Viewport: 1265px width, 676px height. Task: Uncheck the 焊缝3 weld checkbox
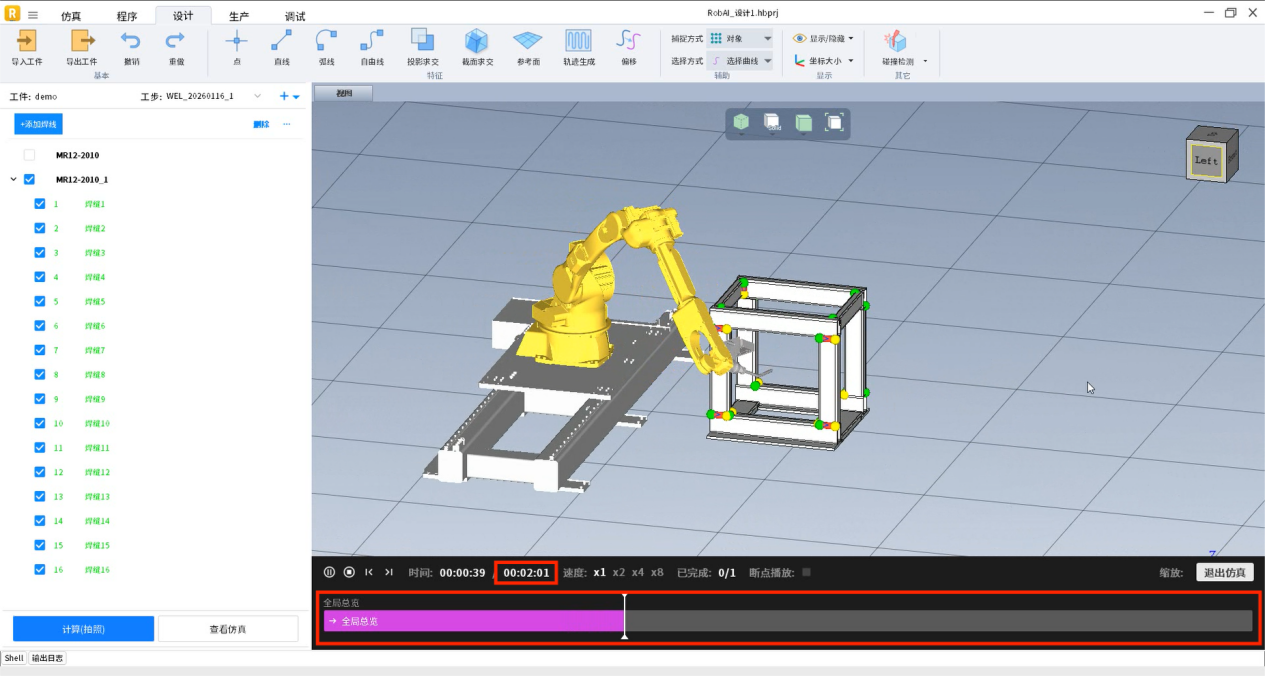coord(40,253)
